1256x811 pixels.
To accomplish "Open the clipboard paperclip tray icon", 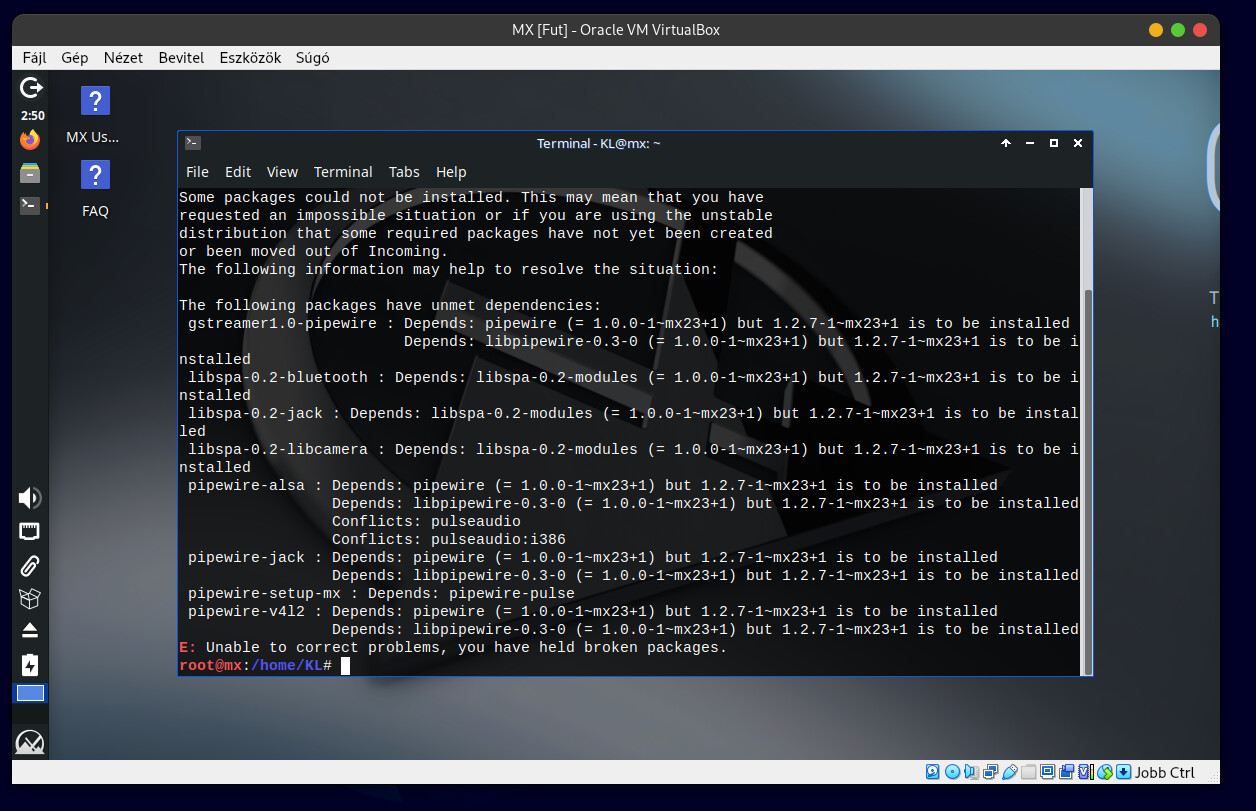I will click(x=30, y=565).
